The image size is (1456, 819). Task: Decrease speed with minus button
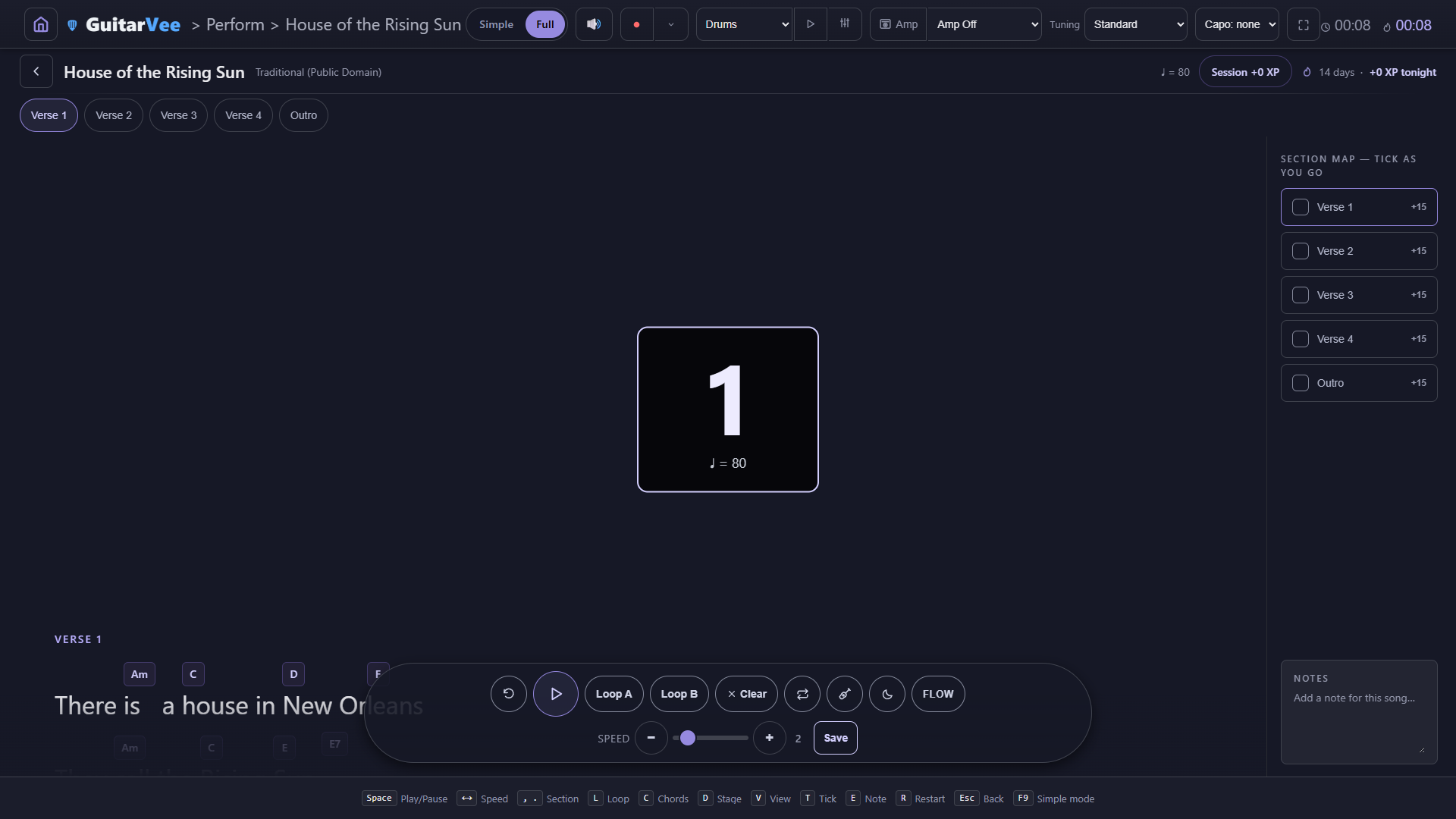coord(651,738)
